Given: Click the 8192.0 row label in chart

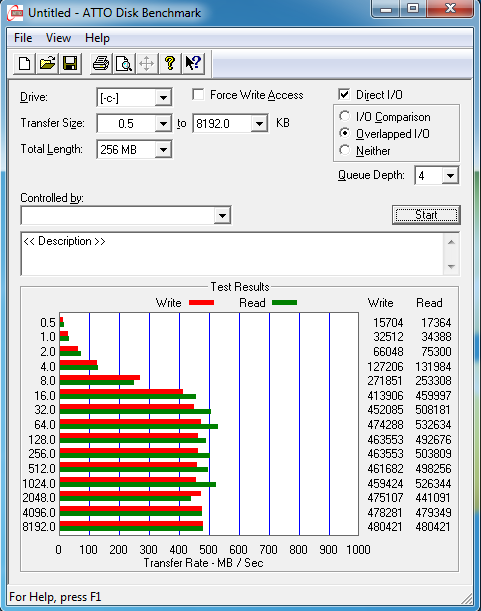Looking at the screenshot, I should 39,527.
